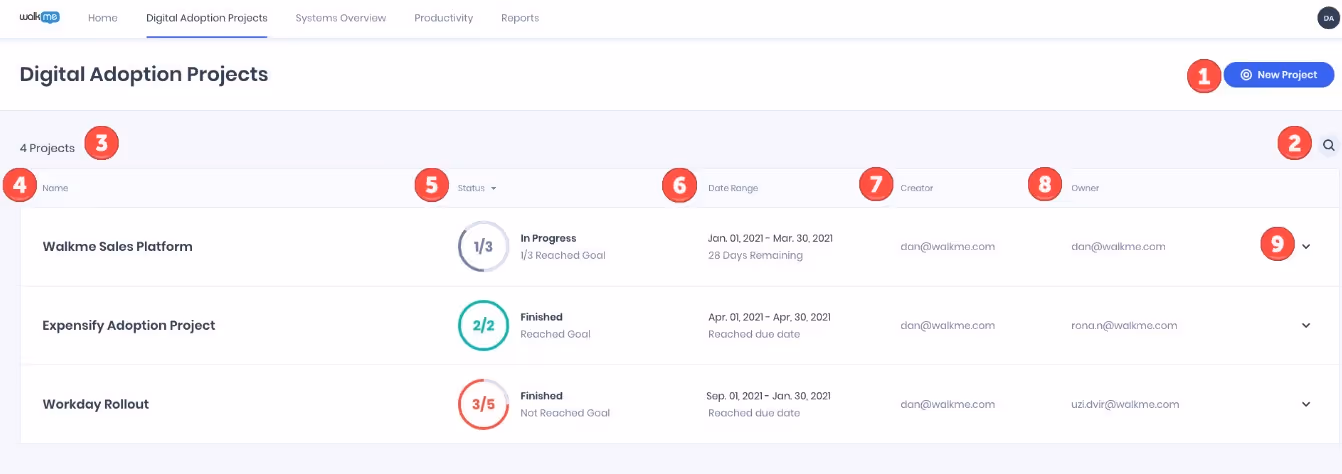
Task: Click the WalkMe logo
Action: tap(39, 17)
